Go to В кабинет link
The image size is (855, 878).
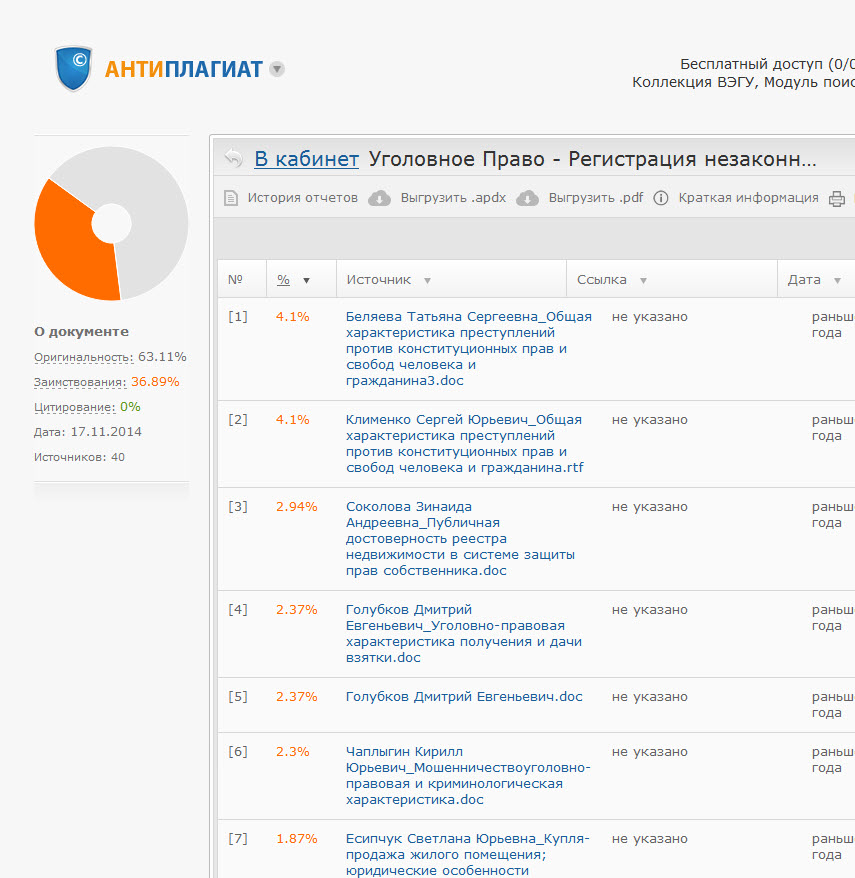(306, 159)
